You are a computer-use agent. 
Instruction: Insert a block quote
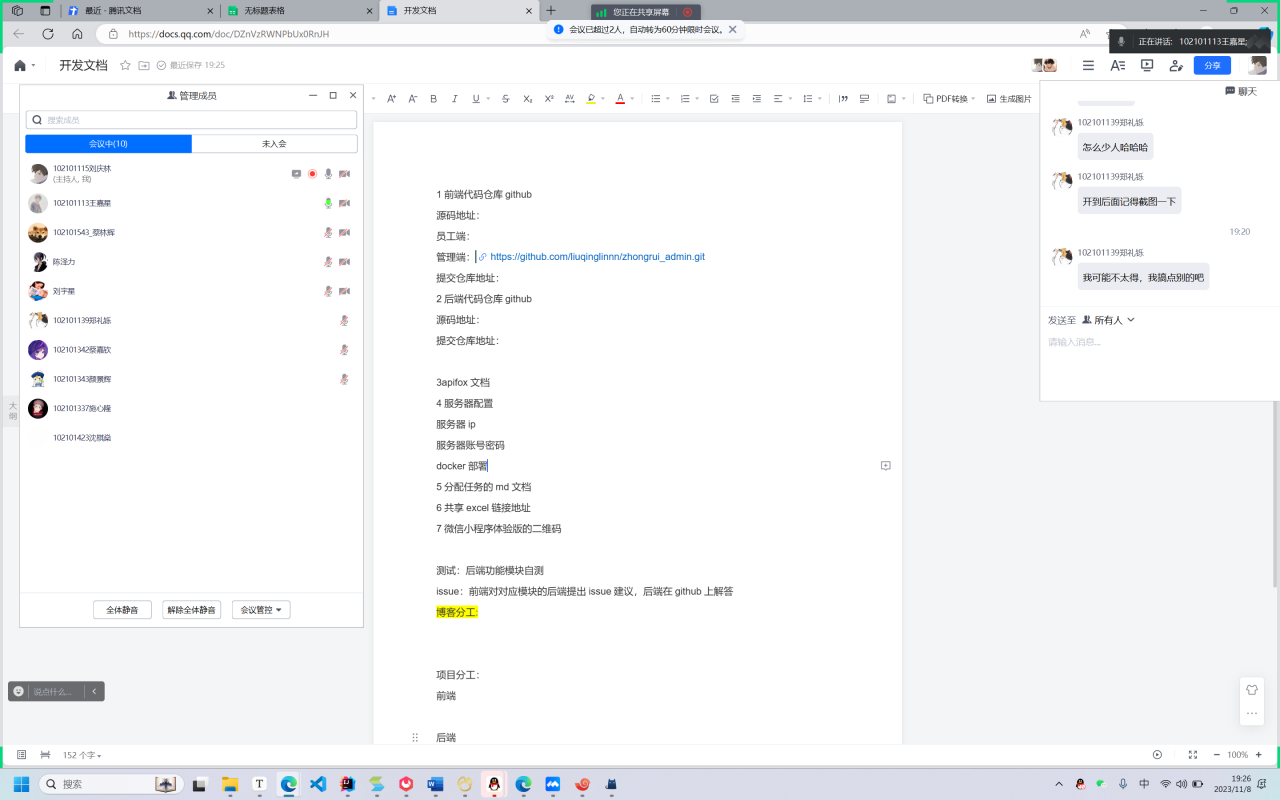click(843, 98)
